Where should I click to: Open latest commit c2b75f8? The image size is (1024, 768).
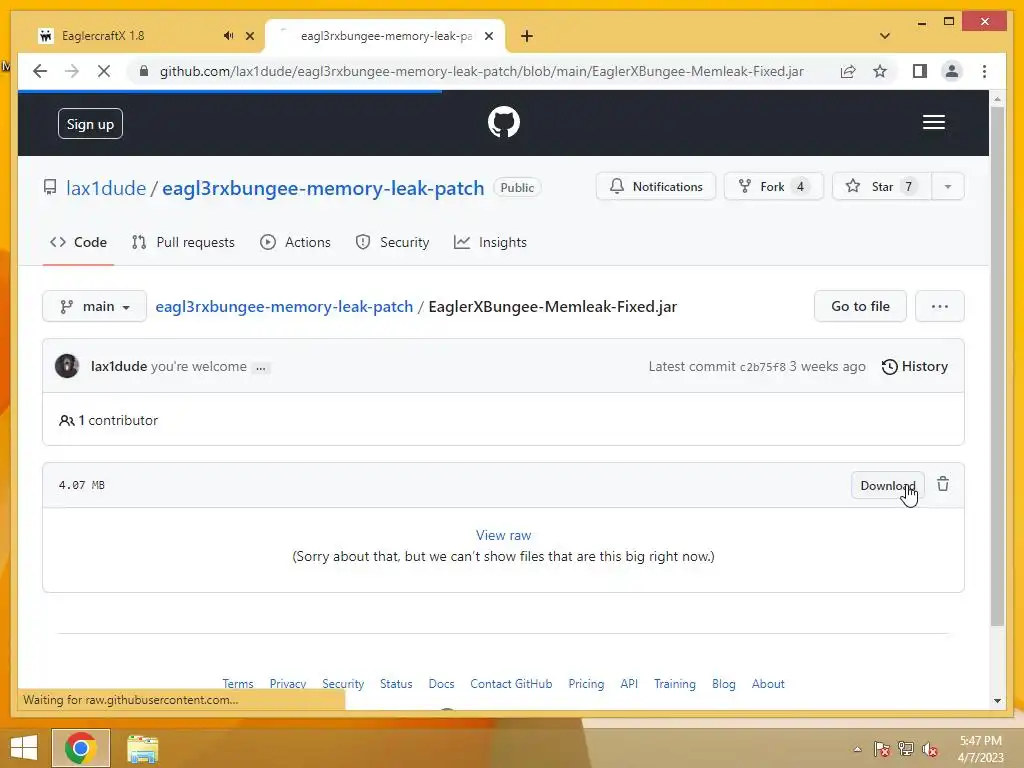pos(762,367)
